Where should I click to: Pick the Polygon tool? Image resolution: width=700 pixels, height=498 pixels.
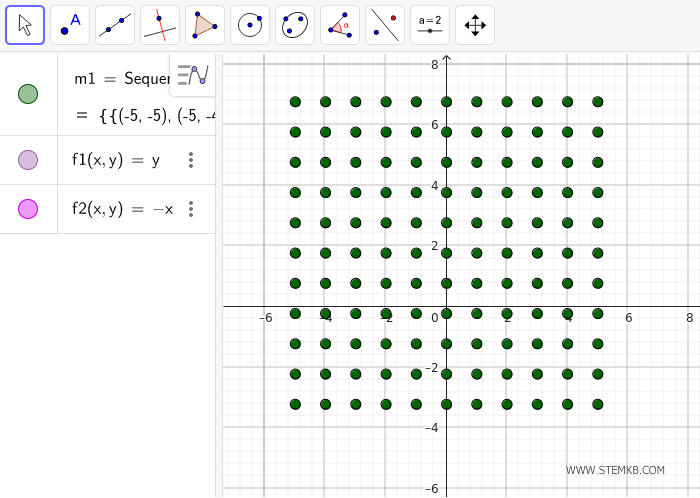click(x=205, y=25)
